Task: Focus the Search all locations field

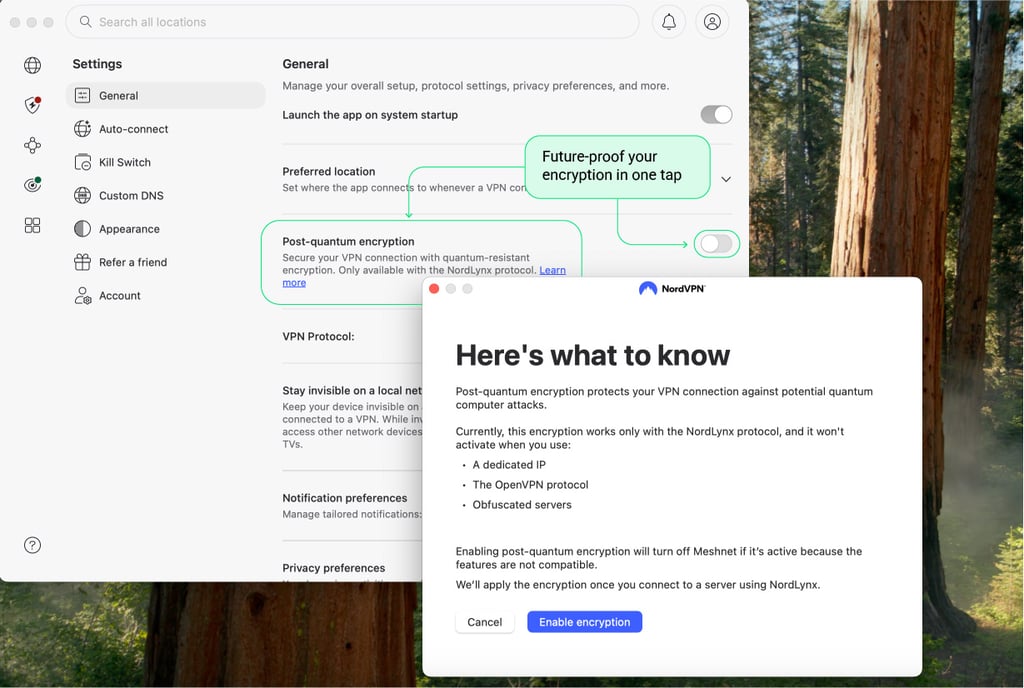Action: 352,22
